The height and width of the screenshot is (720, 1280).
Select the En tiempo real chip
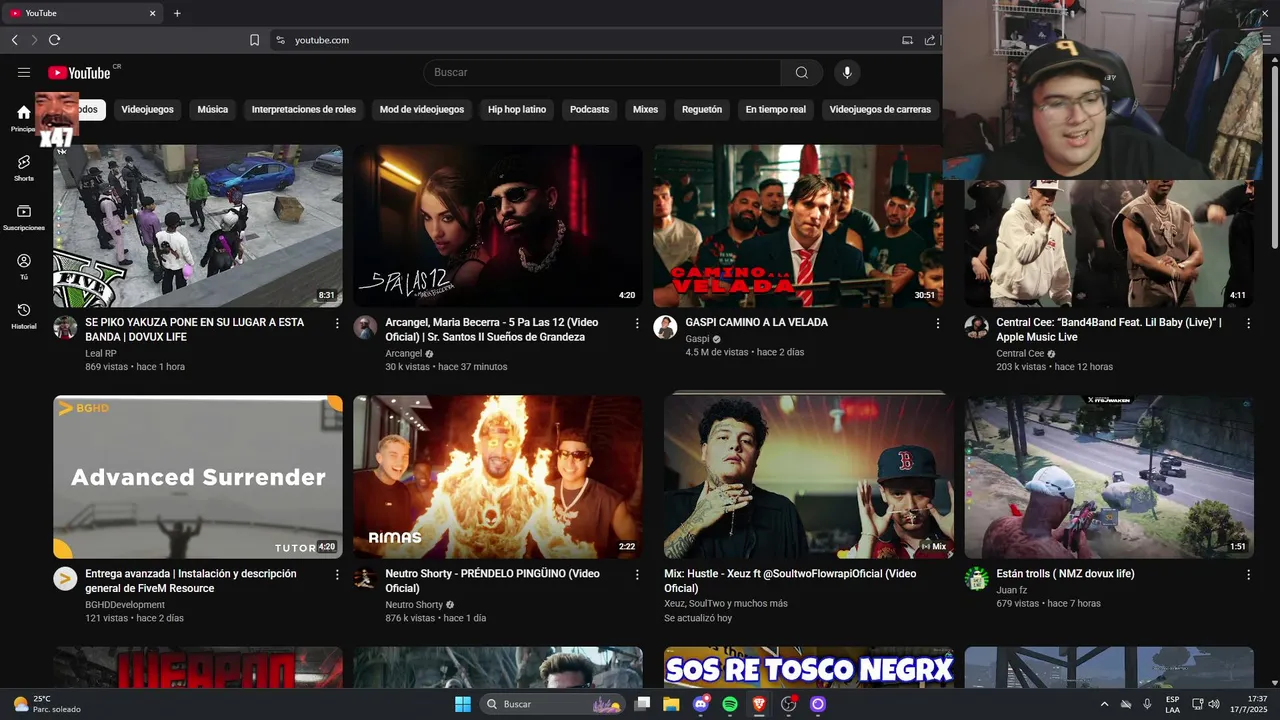click(775, 109)
